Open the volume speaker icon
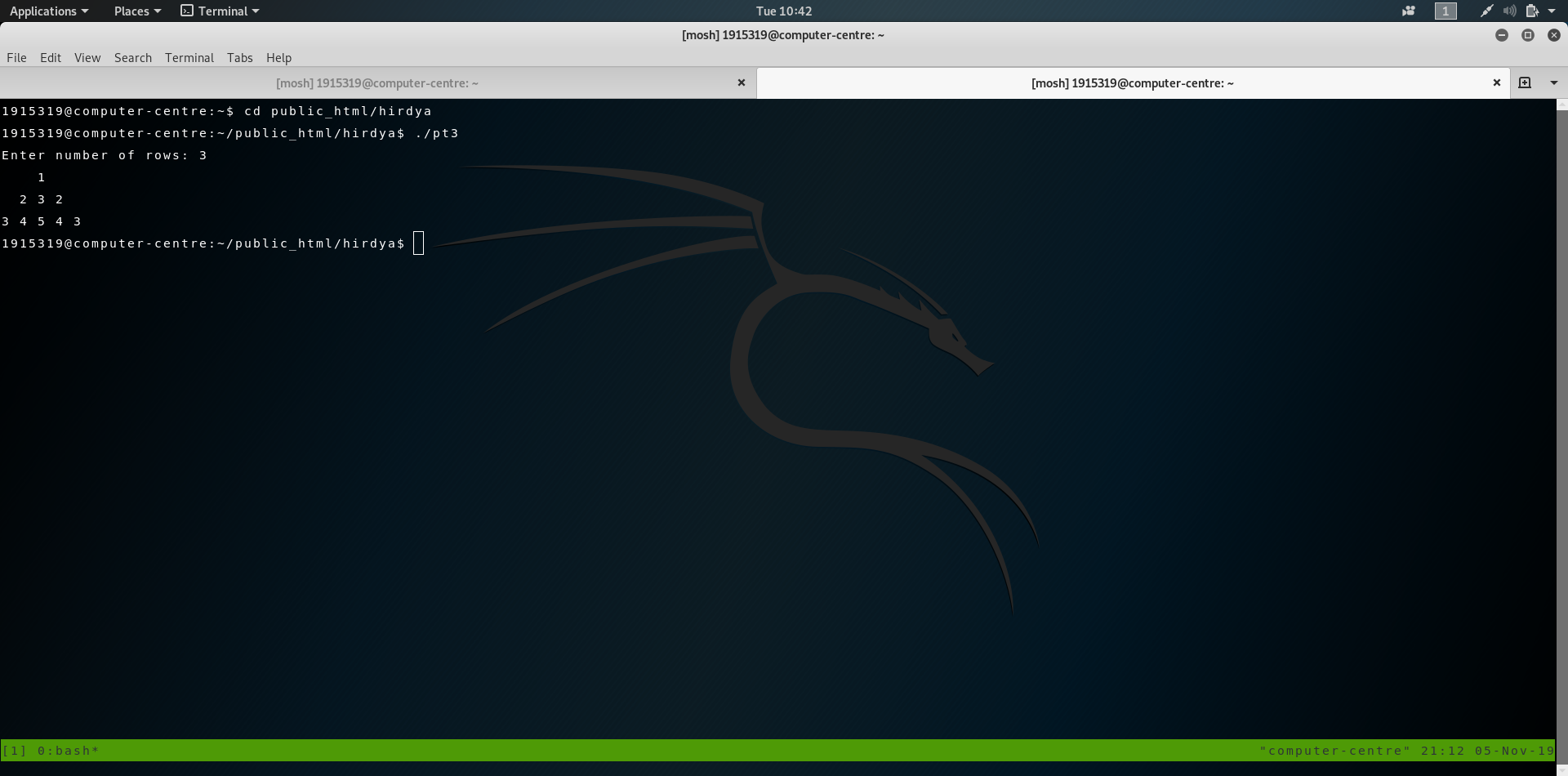Screen dimensions: 1568x776 click(x=1509, y=11)
